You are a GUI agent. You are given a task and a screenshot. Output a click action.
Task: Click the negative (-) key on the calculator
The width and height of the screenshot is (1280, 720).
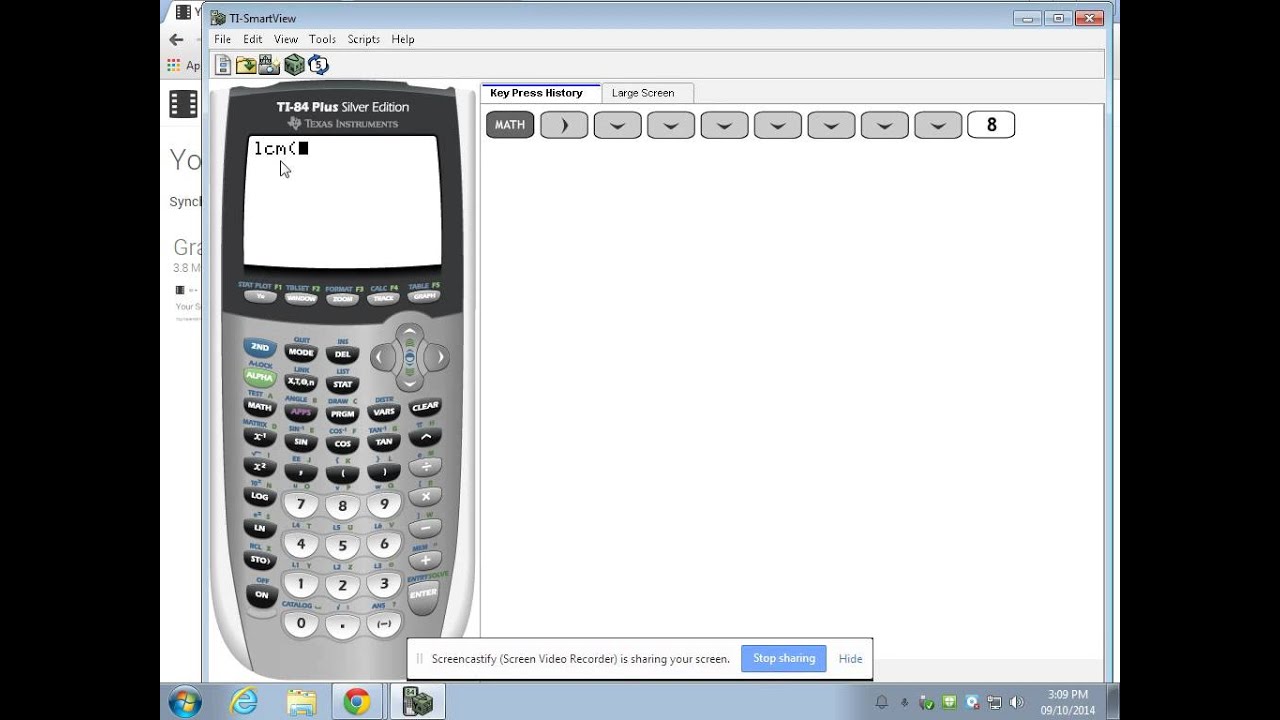pos(384,623)
